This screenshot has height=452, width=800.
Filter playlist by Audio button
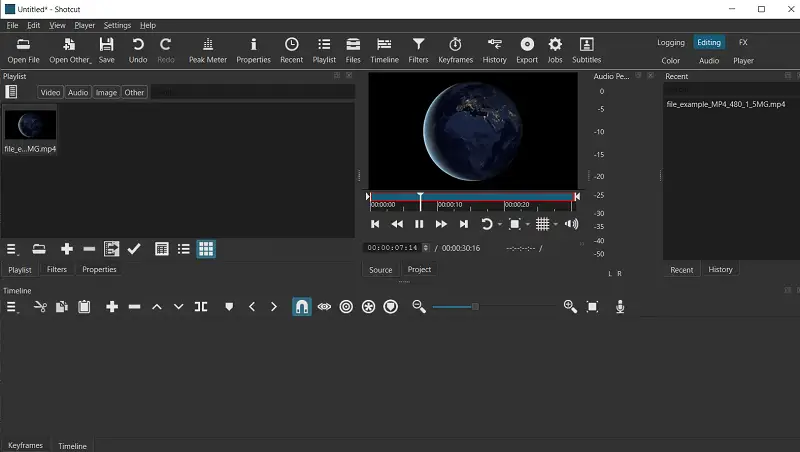point(78,92)
